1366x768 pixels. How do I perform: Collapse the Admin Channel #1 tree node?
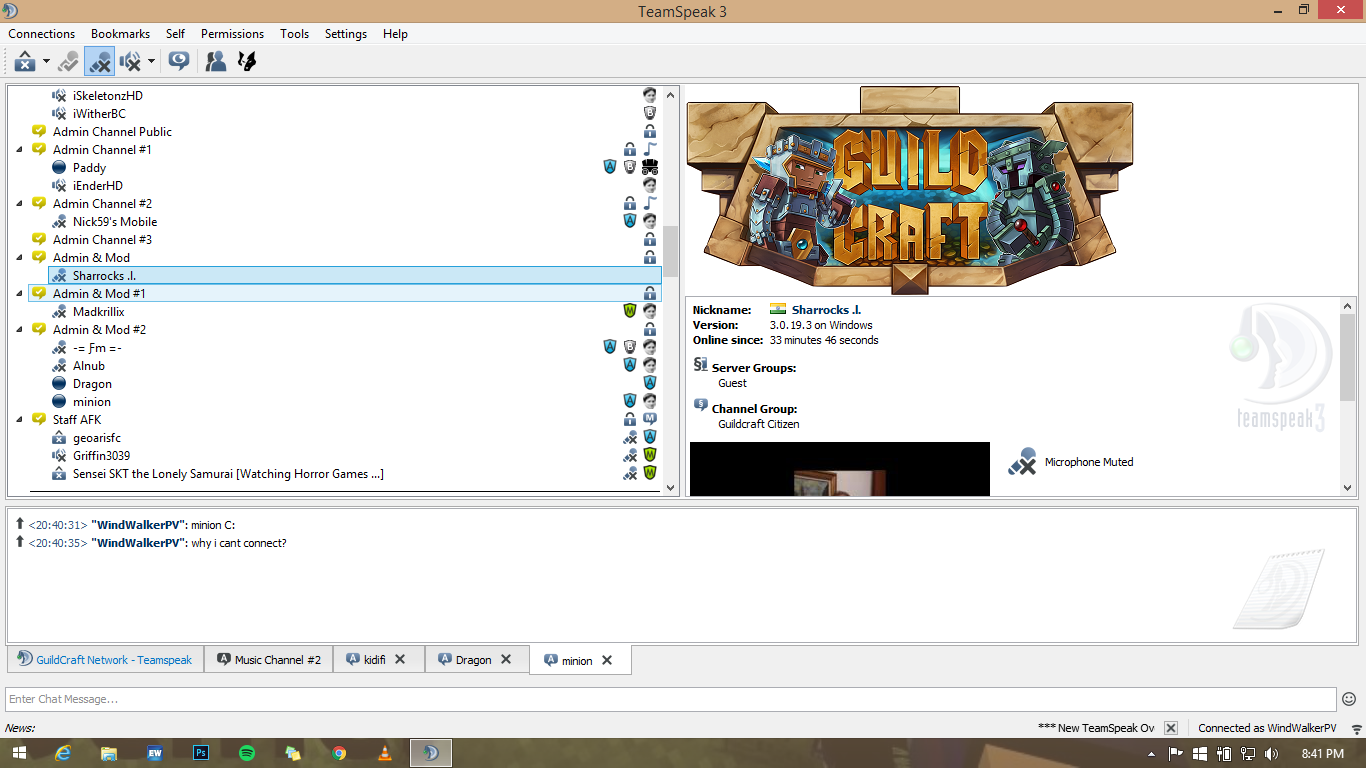(x=20, y=150)
